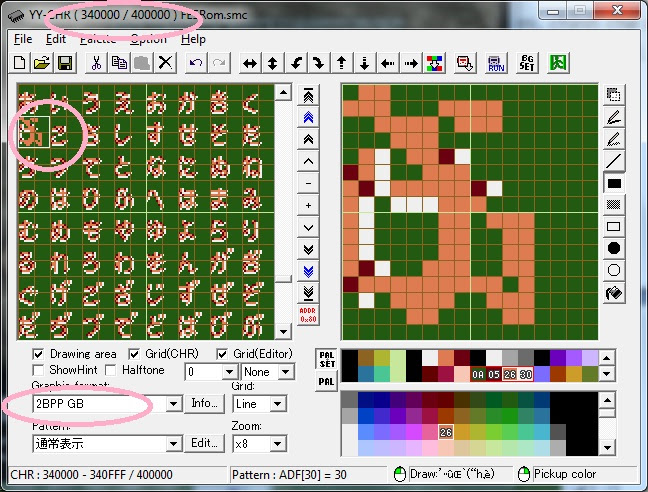Open the 2BPP GB graphic format dropdown

[x=174, y=404]
